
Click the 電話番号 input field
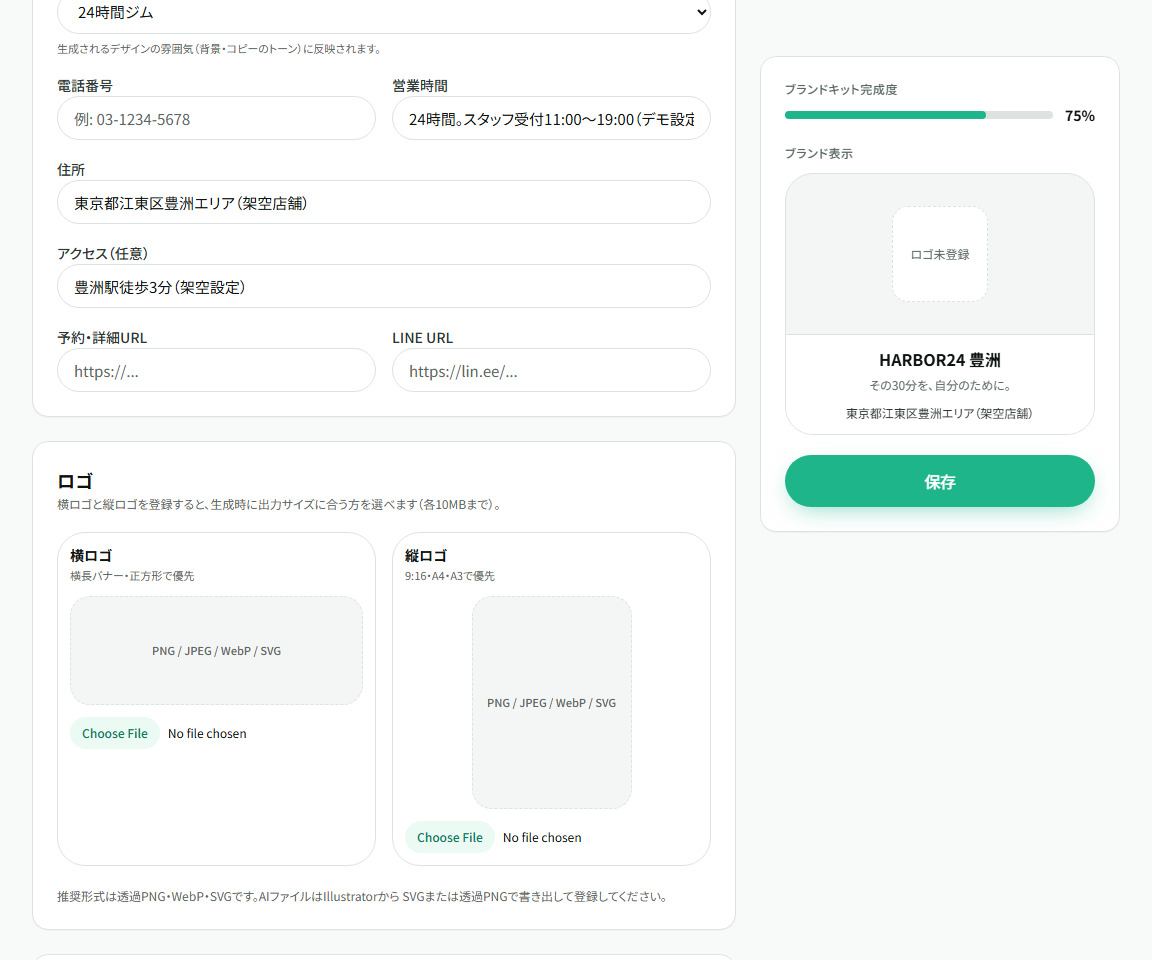click(216, 118)
